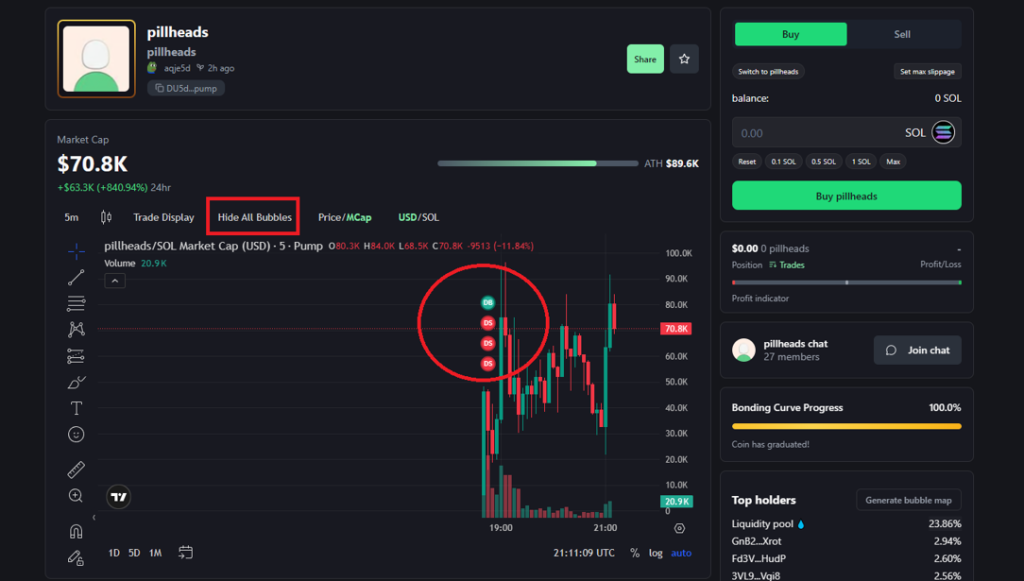Generate bubble map of top holders
Image resolution: width=1024 pixels, height=581 pixels.
coord(908,500)
